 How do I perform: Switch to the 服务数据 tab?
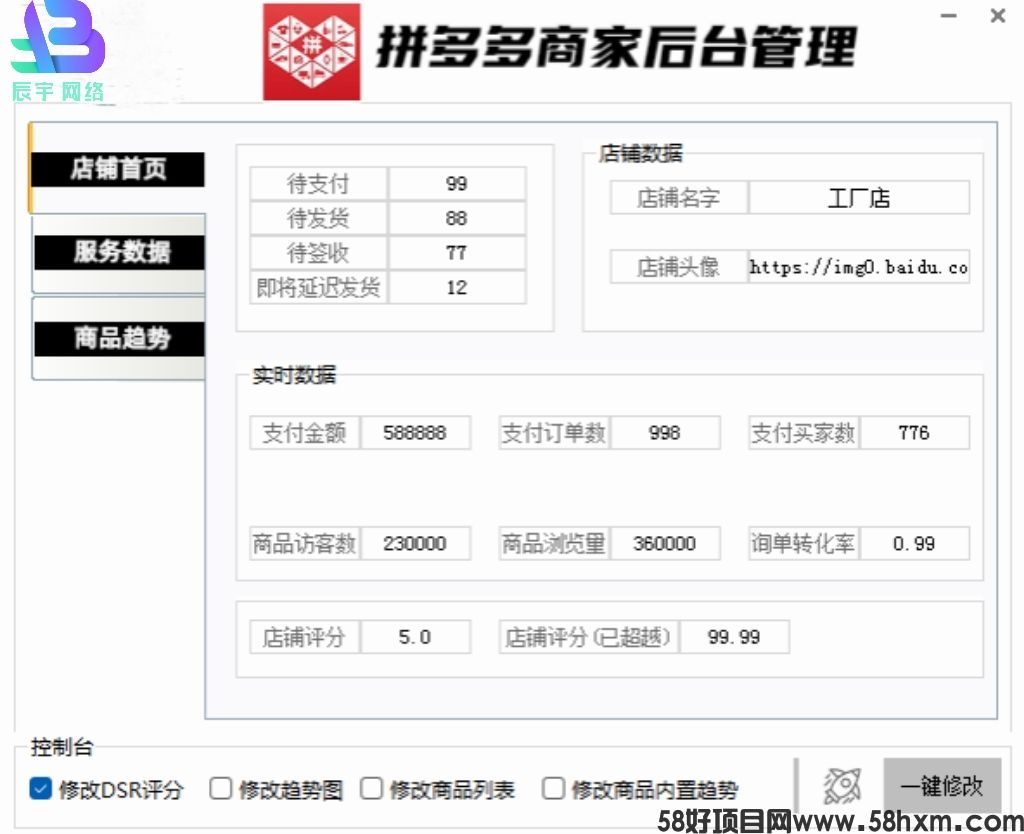[x=120, y=251]
